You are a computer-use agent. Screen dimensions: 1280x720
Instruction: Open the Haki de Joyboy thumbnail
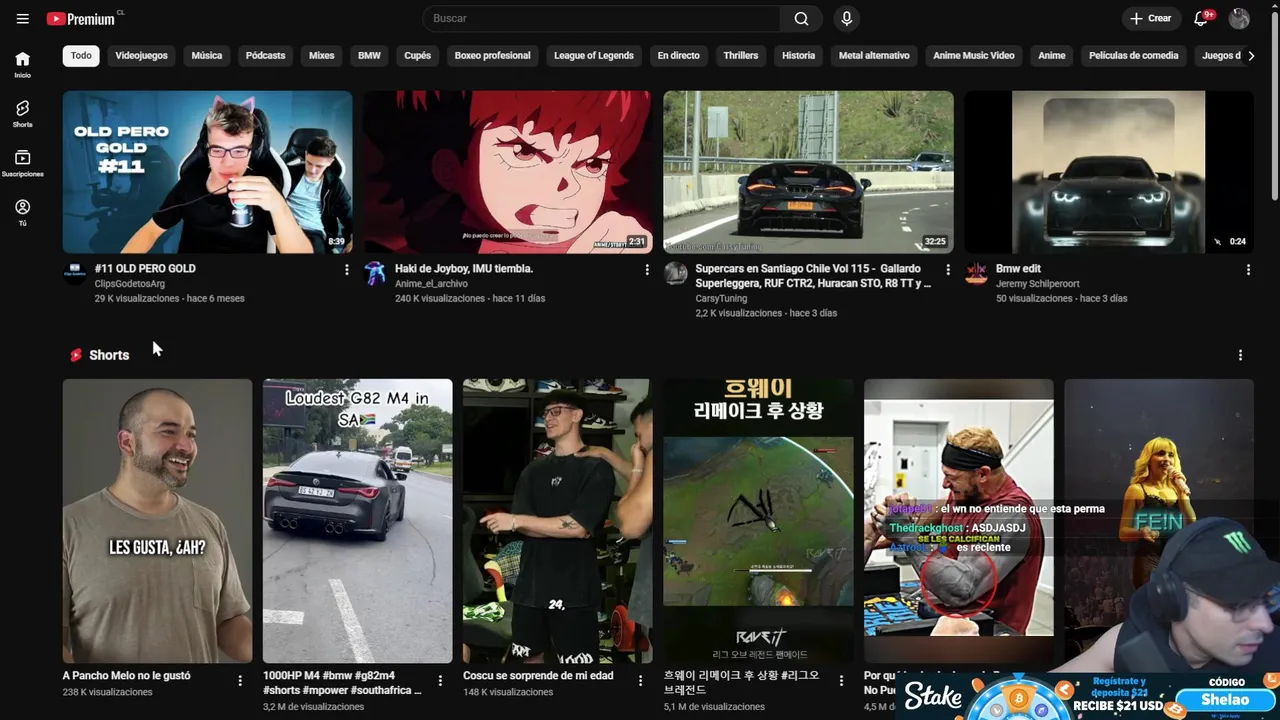(508, 172)
